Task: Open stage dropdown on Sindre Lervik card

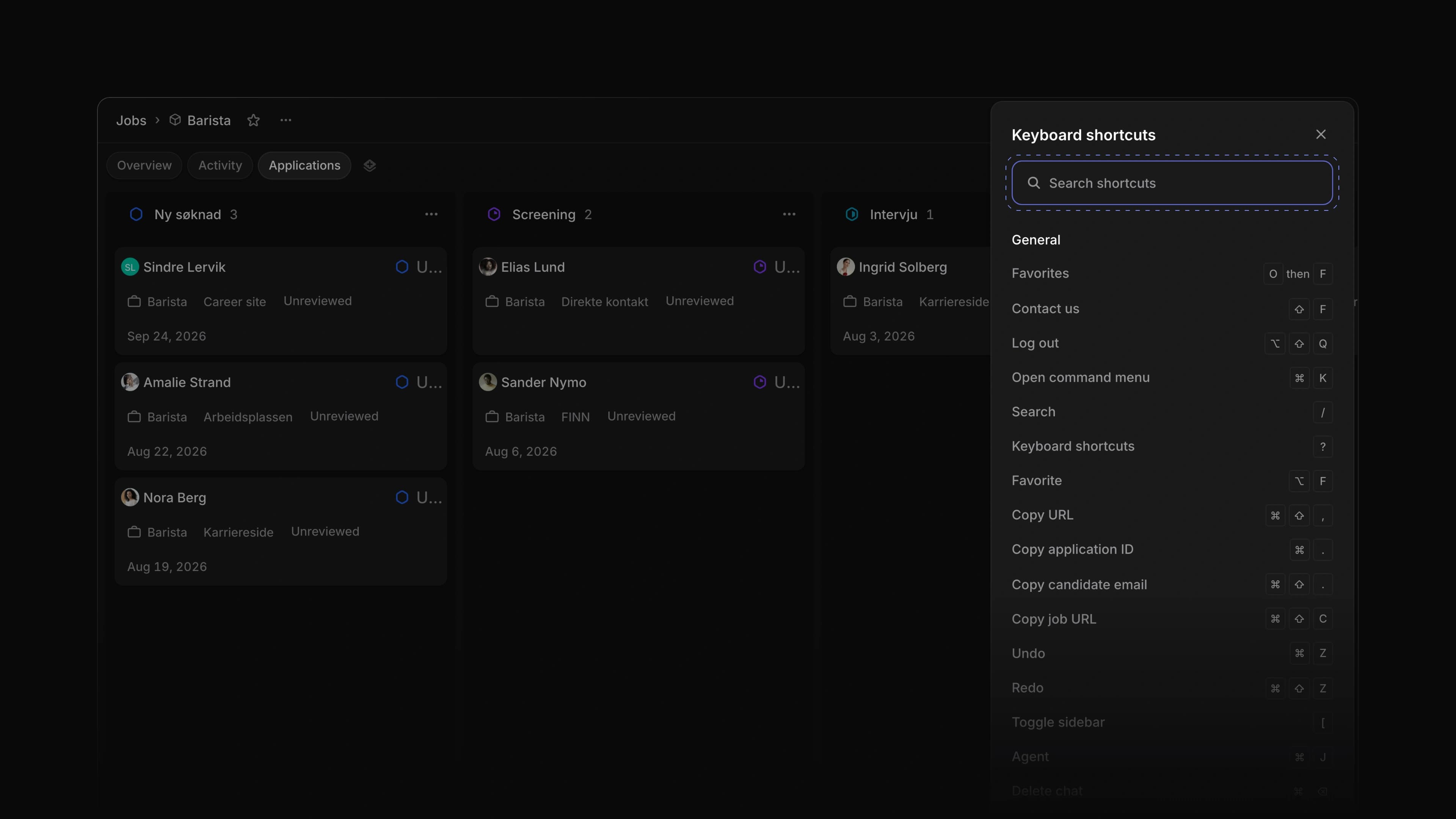Action: 418,267
